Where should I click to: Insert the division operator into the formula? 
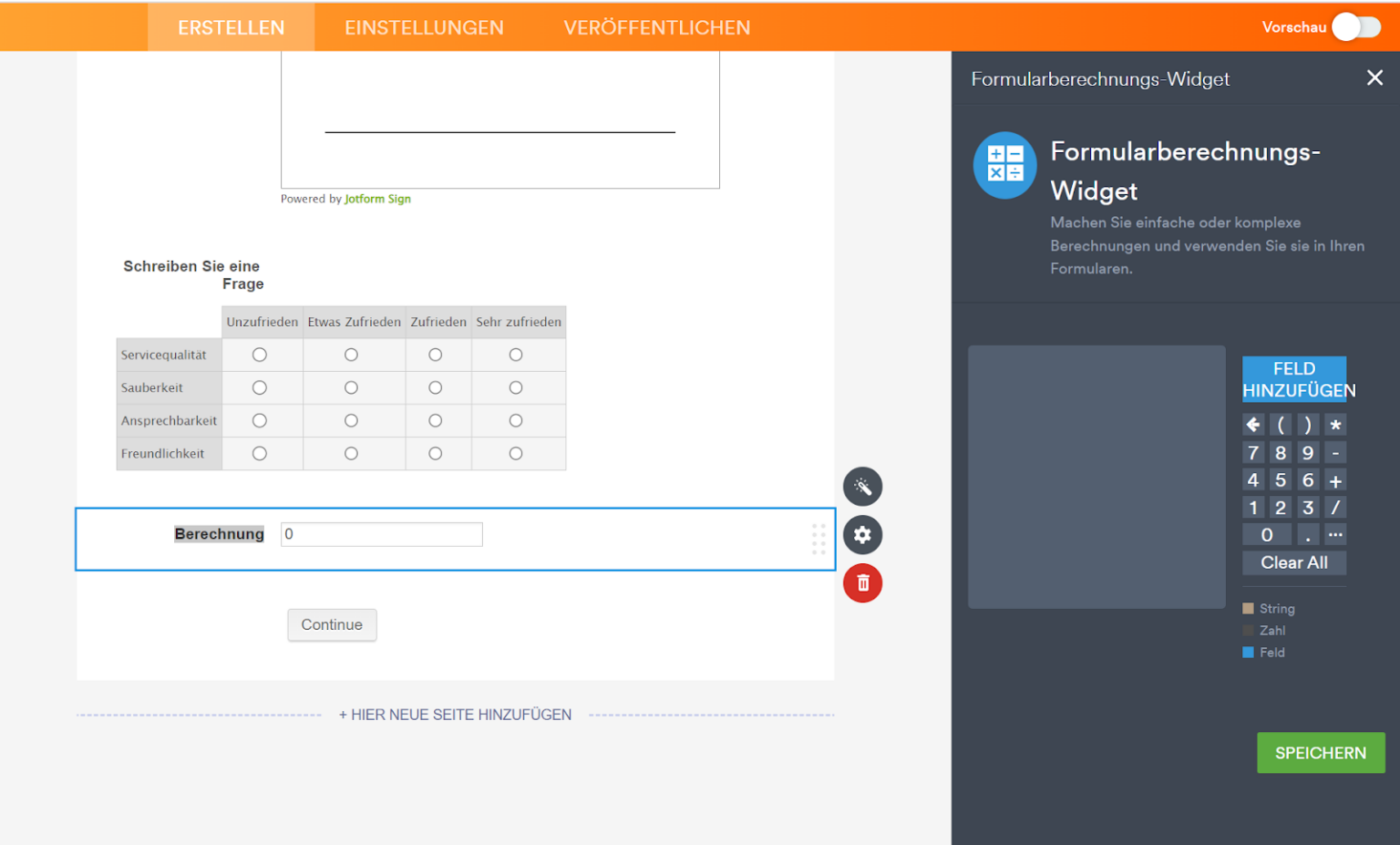click(x=1334, y=507)
